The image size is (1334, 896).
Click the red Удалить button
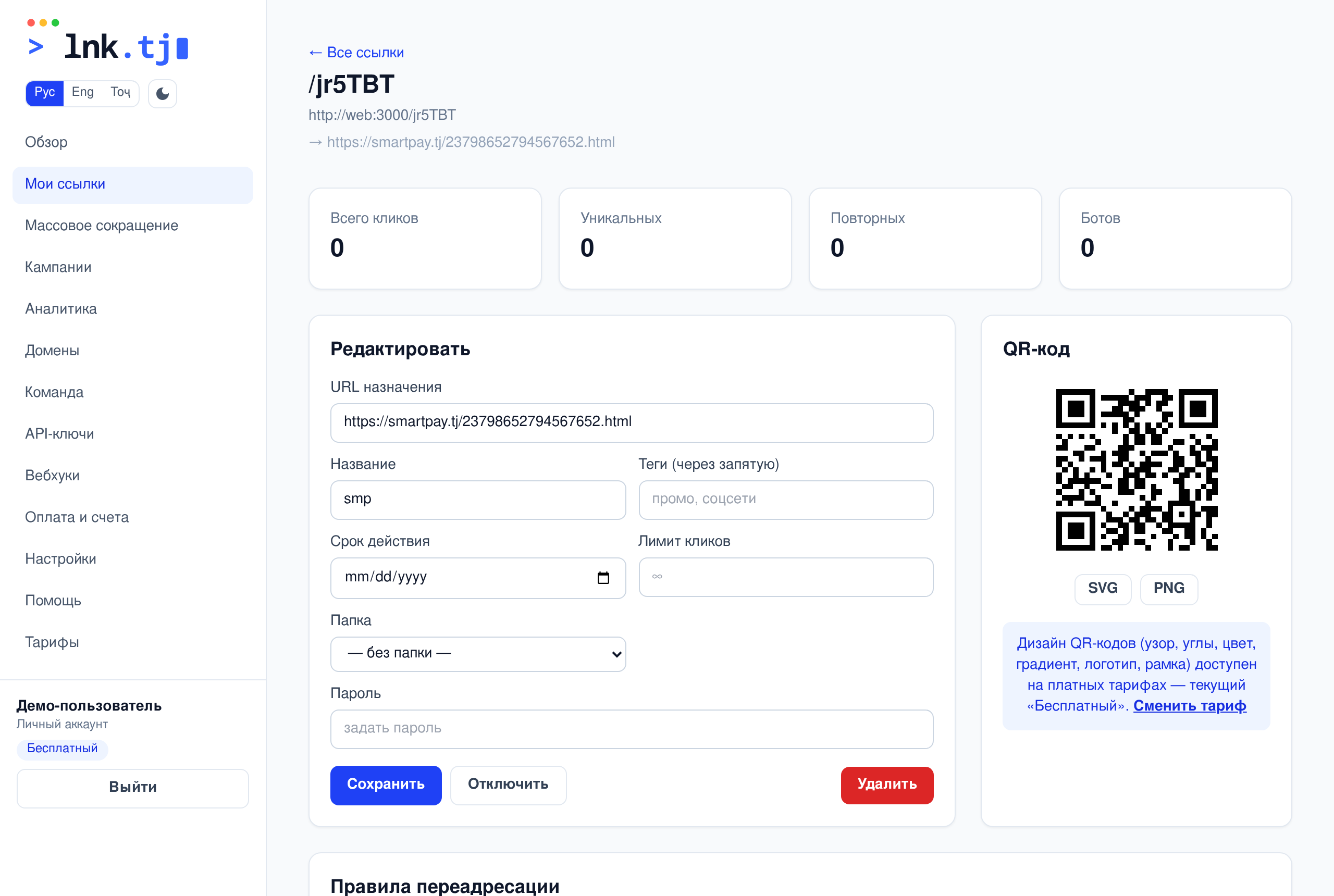coord(886,785)
